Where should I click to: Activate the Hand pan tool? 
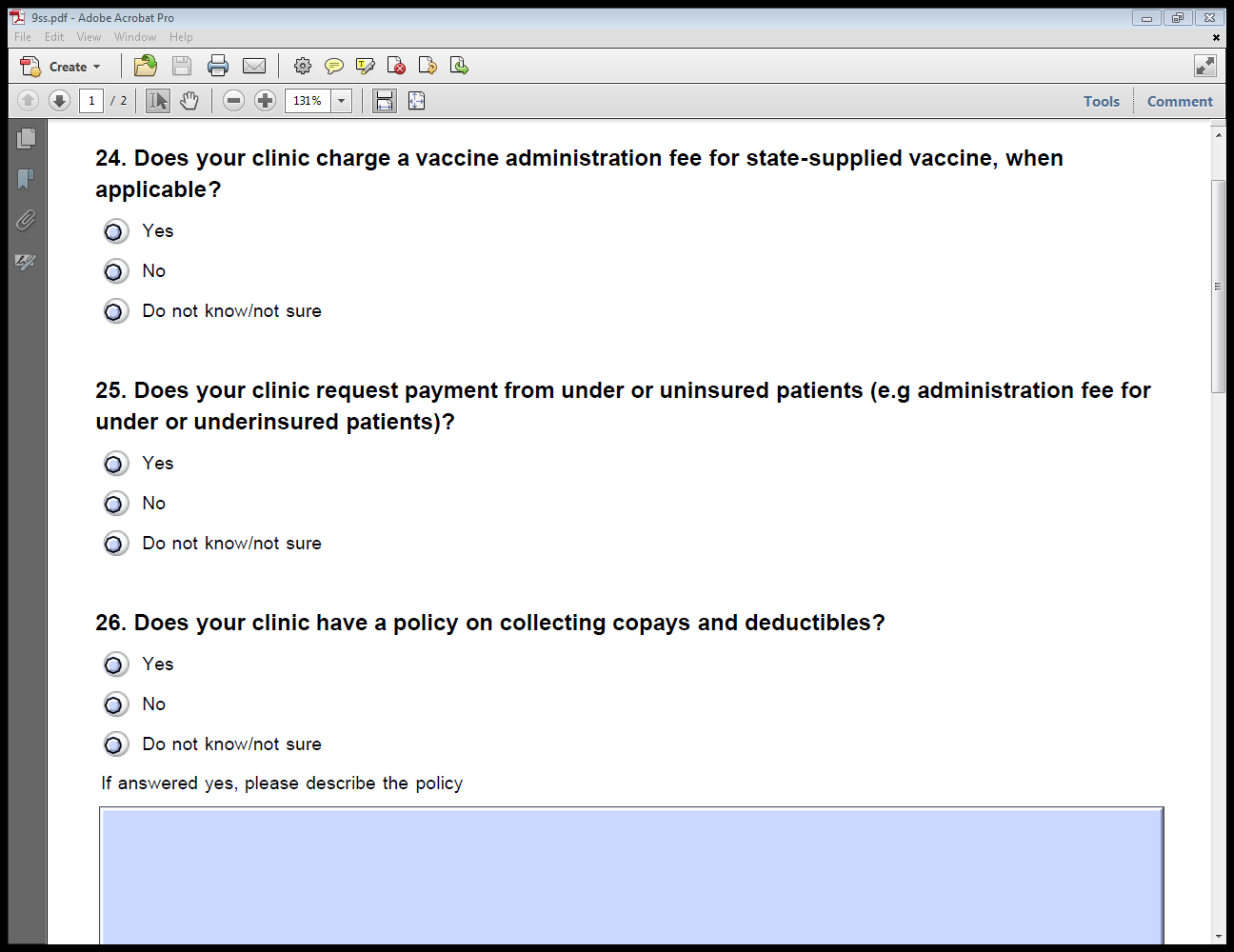pos(189,100)
